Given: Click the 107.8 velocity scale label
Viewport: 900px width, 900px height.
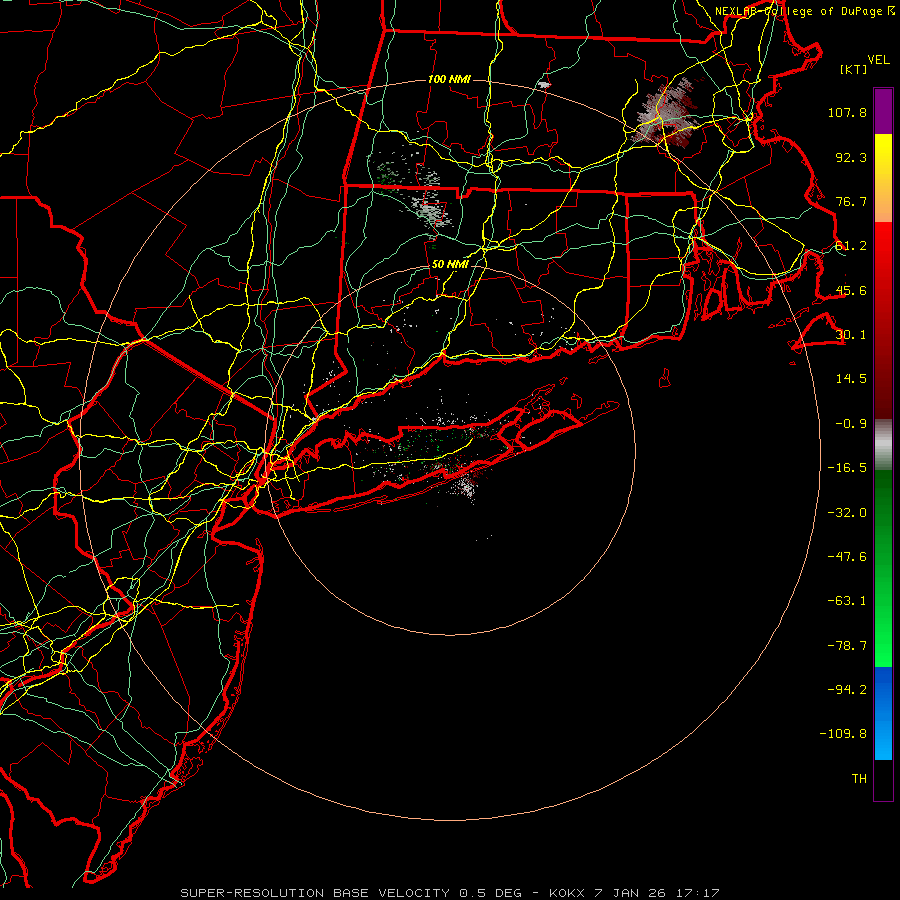Looking at the screenshot, I should [x=847, y=112].
